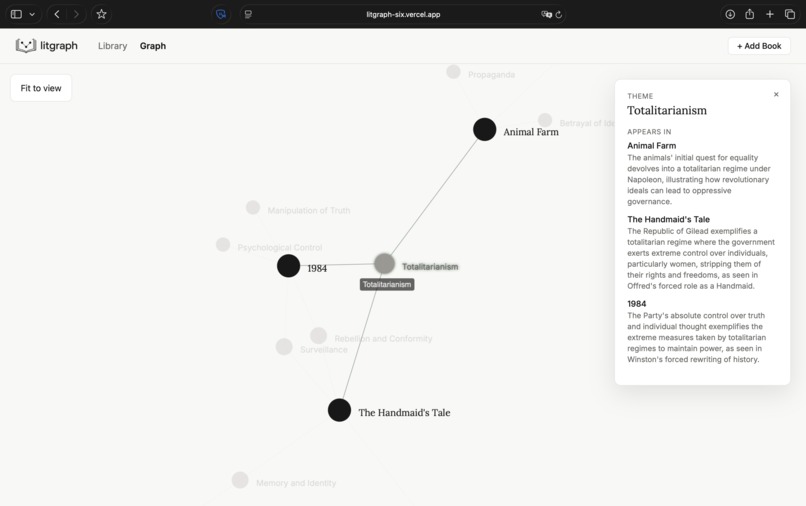Reload the page with the refresh icon
806x506 pixels.
coord(559,14)
